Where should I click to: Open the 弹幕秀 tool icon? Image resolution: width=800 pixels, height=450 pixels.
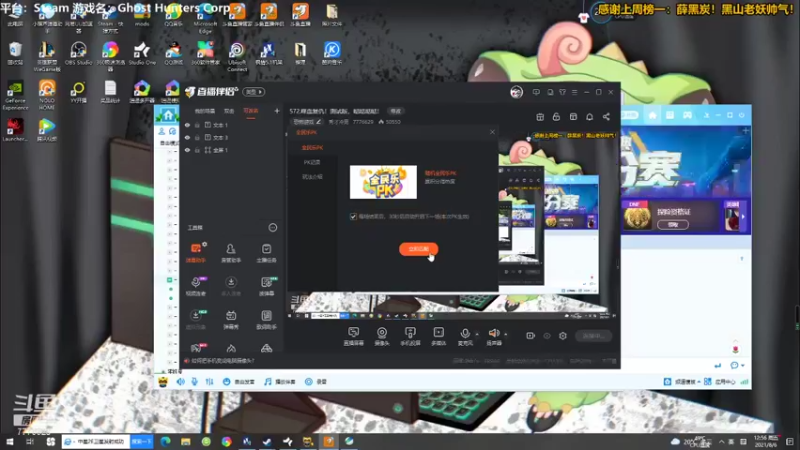tap(231, 319)
